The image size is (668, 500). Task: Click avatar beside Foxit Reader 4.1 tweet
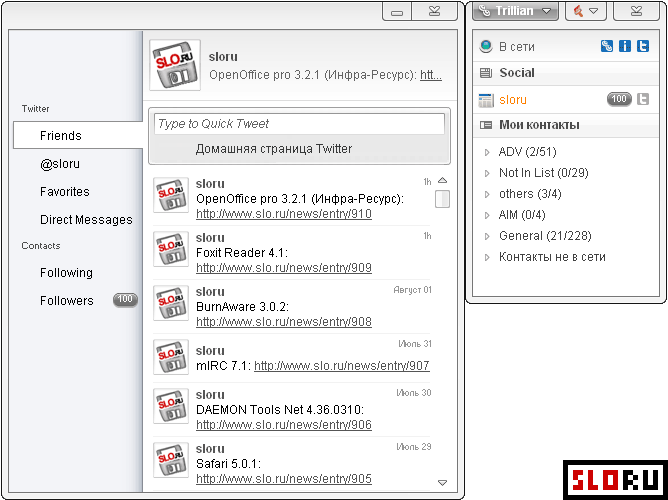(171, 249)
